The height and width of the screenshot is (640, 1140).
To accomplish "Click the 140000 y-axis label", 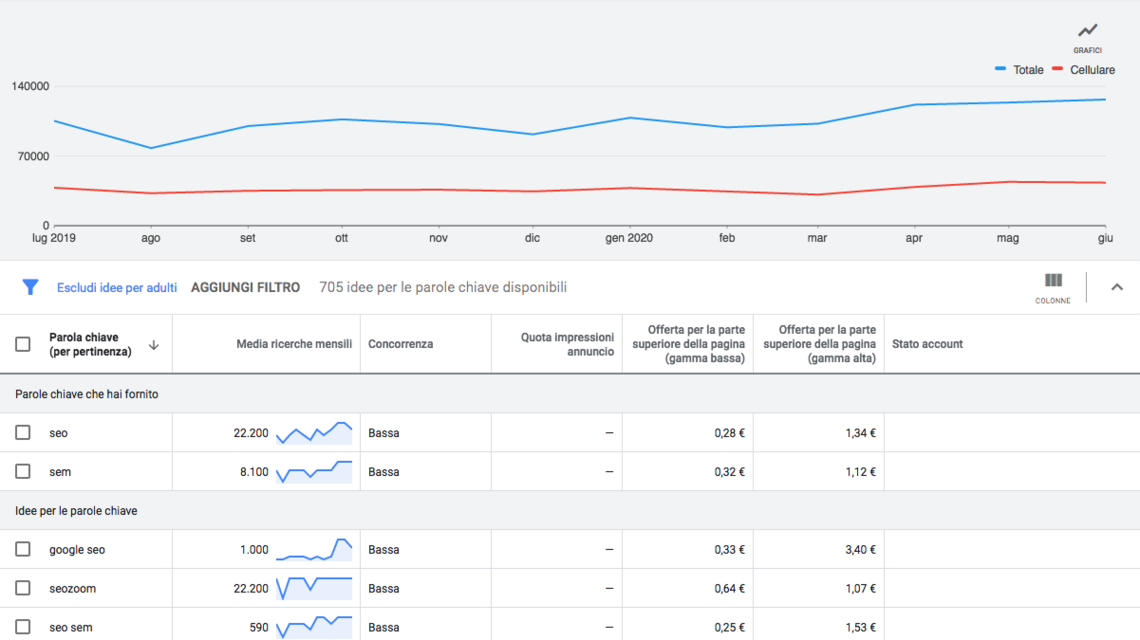I will (30, 86).
